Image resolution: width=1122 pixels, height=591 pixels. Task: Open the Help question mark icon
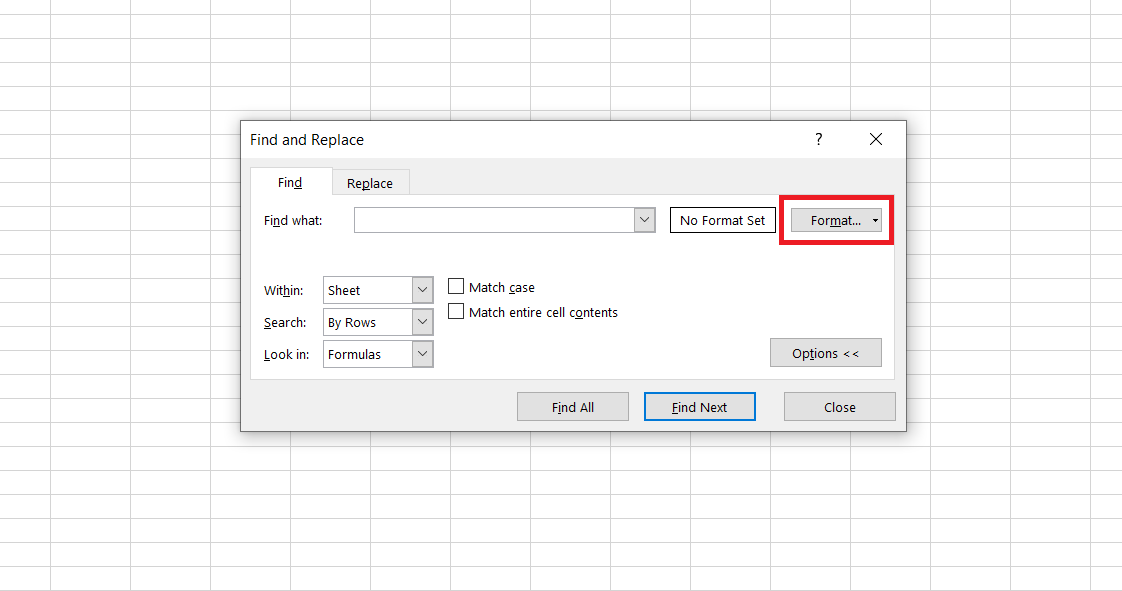[x=819, y=139]
